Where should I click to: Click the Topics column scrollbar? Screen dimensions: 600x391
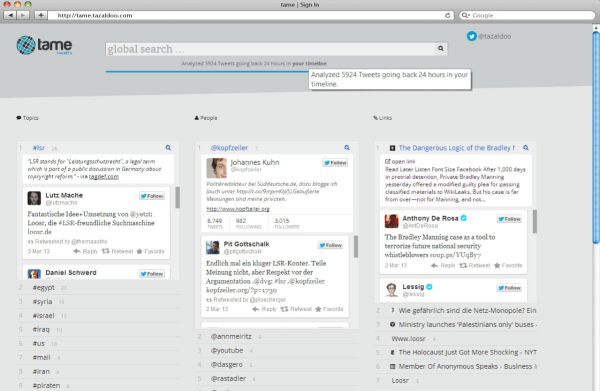(177, 197)
